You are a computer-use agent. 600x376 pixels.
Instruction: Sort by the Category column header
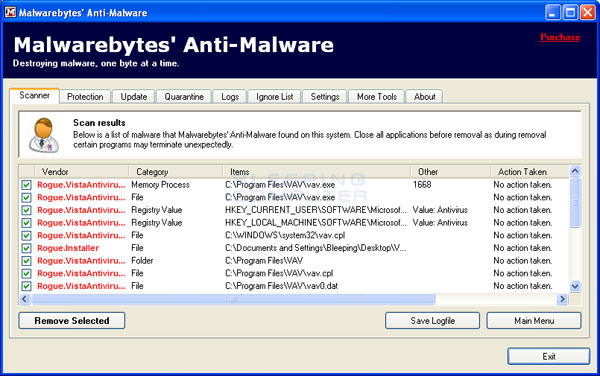[x=176, y=172]
